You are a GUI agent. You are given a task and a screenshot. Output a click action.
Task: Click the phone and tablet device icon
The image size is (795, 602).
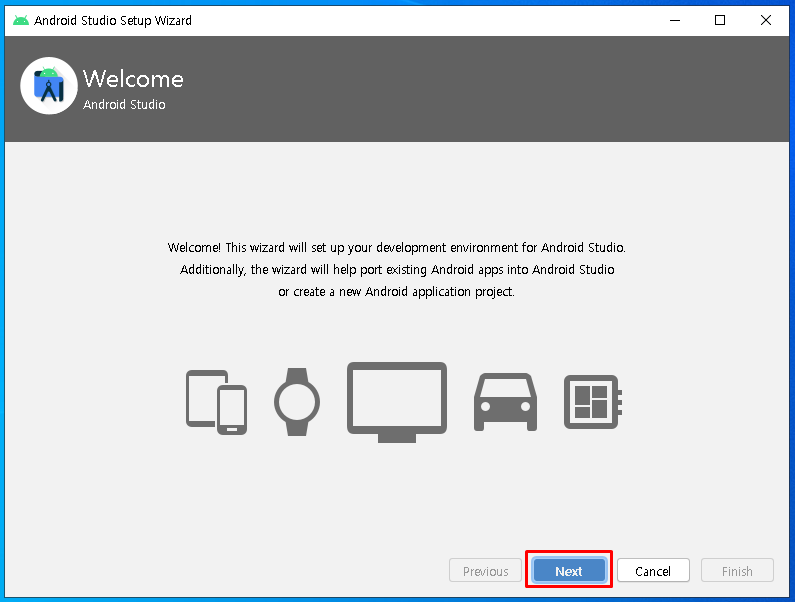(216, 402)
